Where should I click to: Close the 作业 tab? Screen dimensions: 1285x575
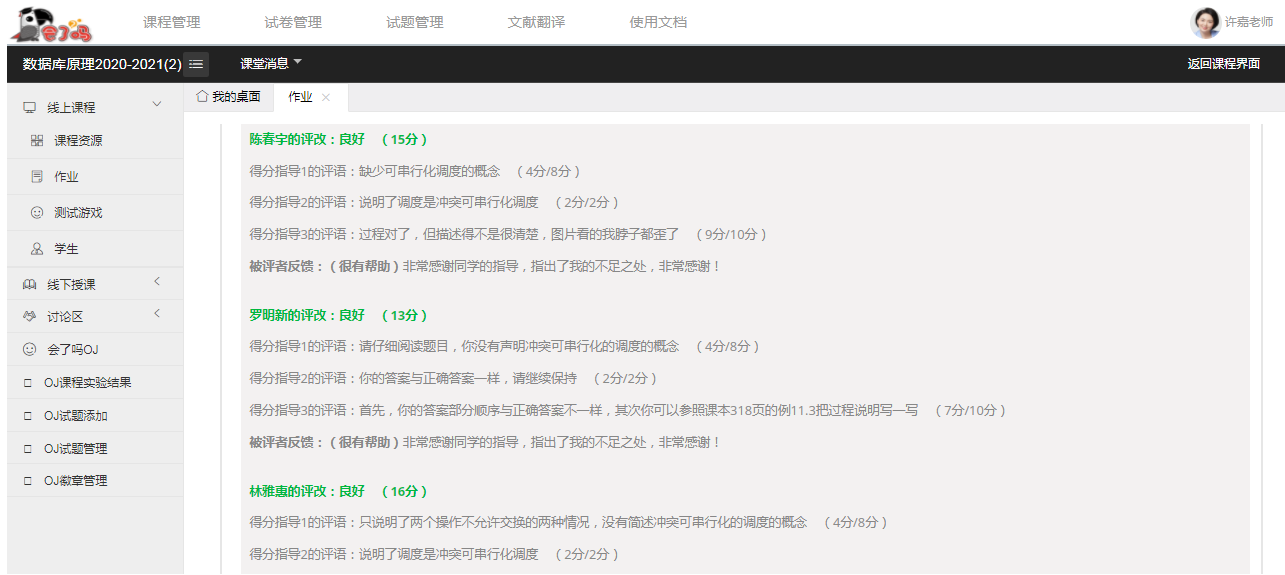tap(326, 98)
